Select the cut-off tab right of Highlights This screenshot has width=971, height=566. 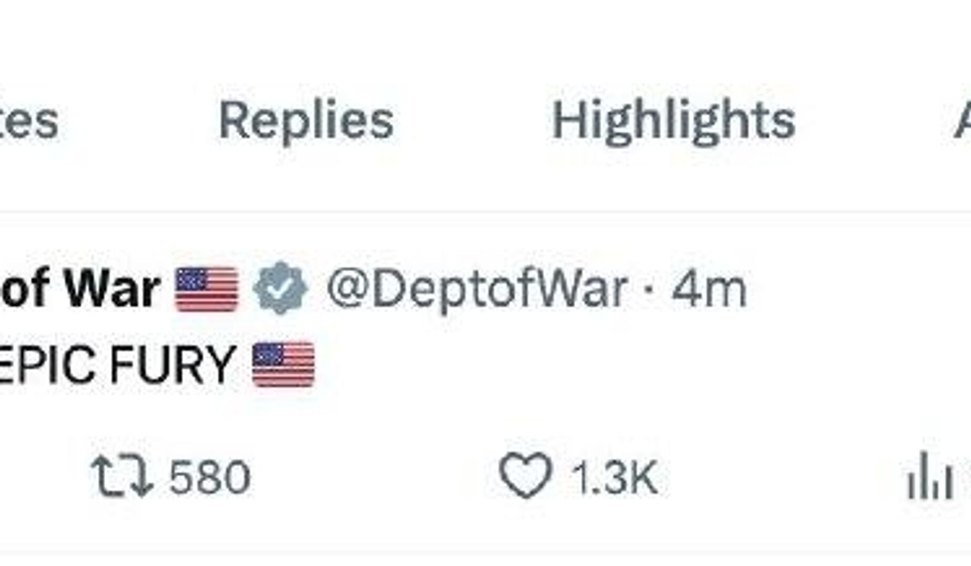tap(961, 121)
